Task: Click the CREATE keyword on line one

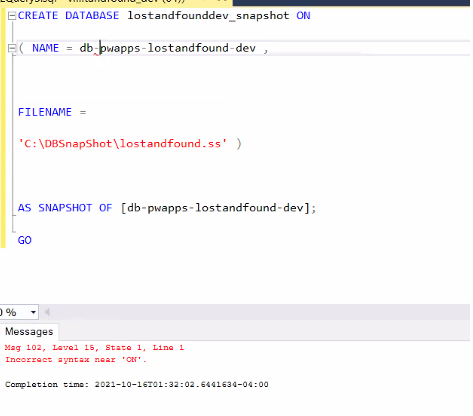Action: coord(38,16)
